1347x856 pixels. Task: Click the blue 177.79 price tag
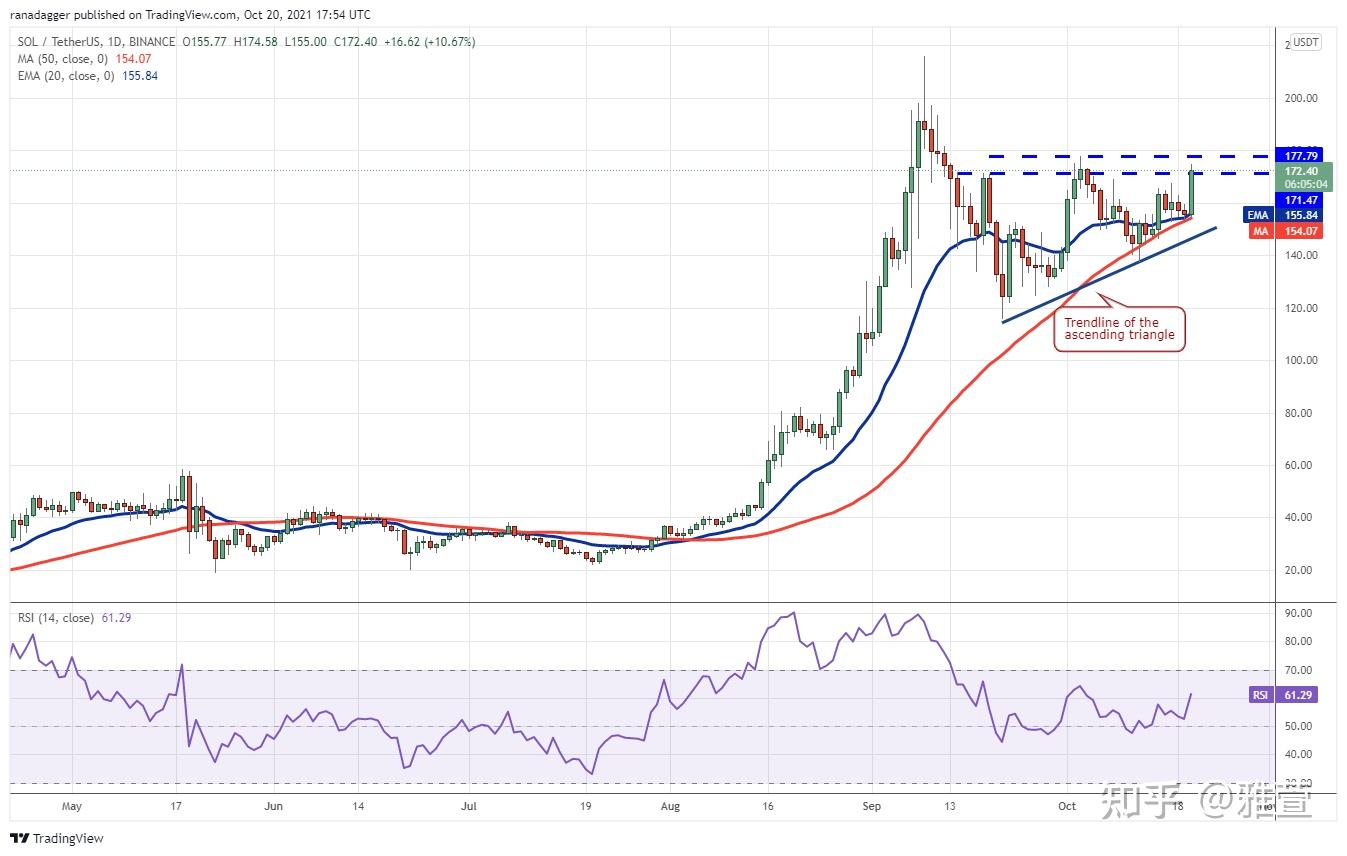point(1300,155)
